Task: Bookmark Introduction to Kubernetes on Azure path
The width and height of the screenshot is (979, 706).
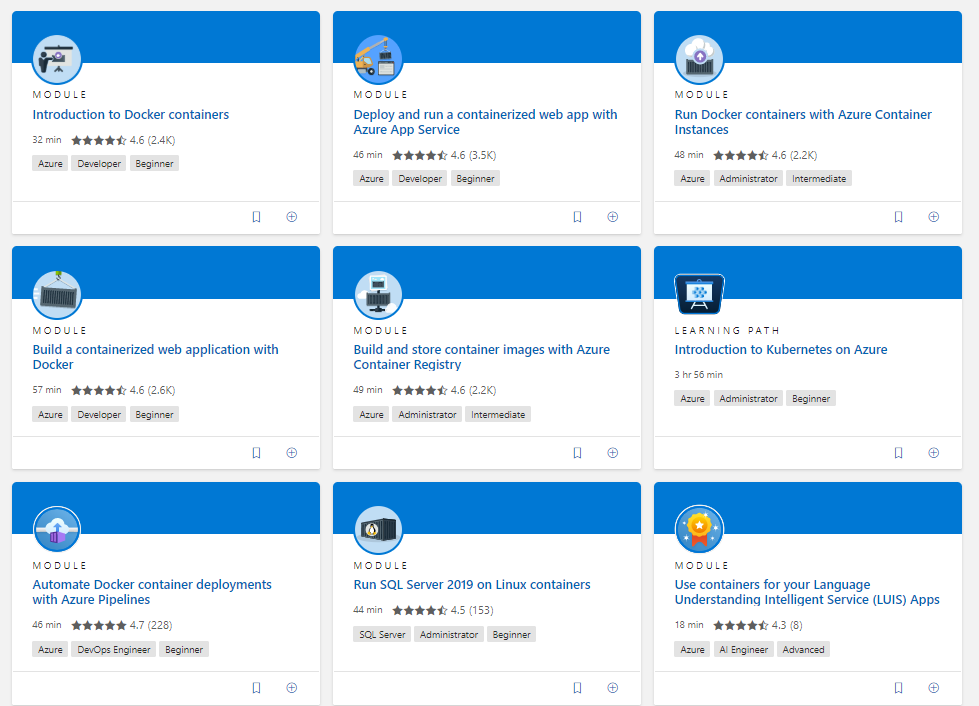Action: [x=898, y=453]
